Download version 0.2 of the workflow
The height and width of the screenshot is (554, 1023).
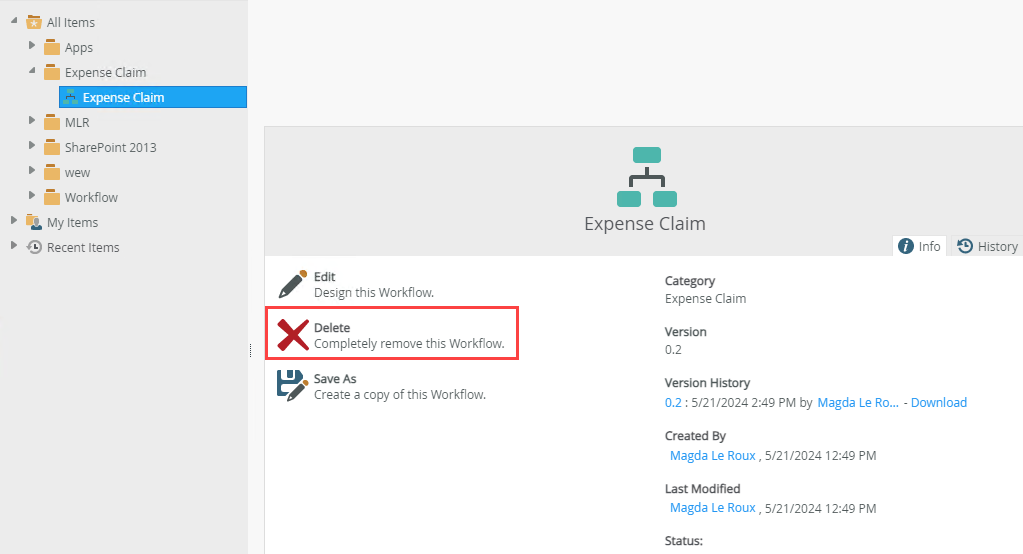coord(938,403)
